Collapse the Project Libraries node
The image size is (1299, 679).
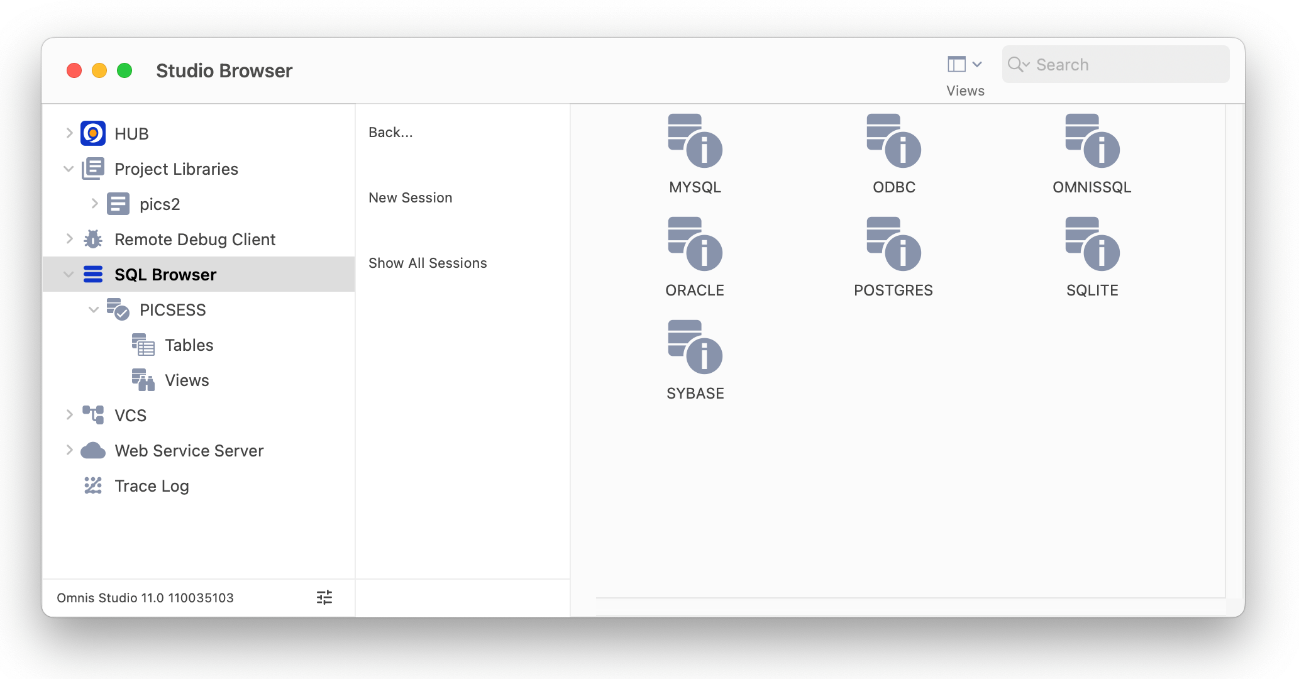tap(69, 169)
